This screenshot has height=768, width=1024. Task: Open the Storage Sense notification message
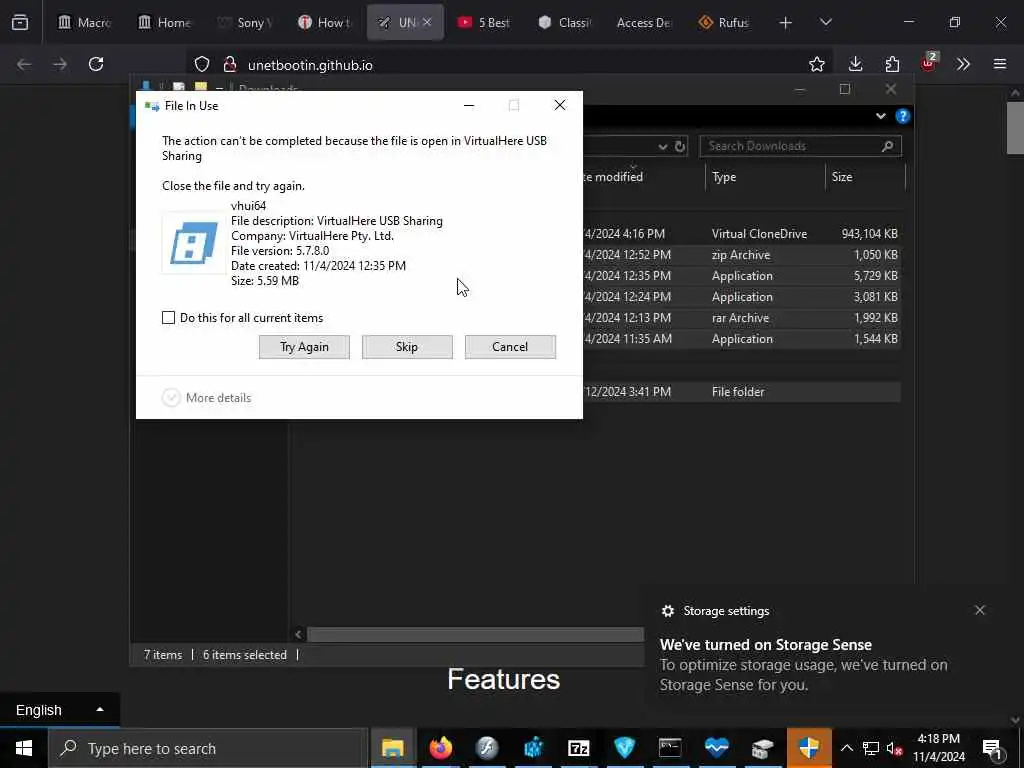coord(803,665)
